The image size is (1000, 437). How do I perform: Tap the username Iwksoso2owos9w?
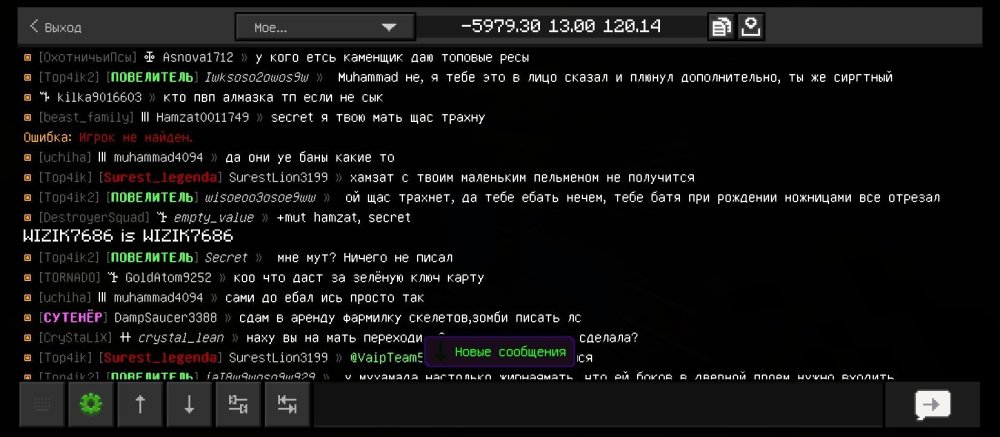(256, 78)
